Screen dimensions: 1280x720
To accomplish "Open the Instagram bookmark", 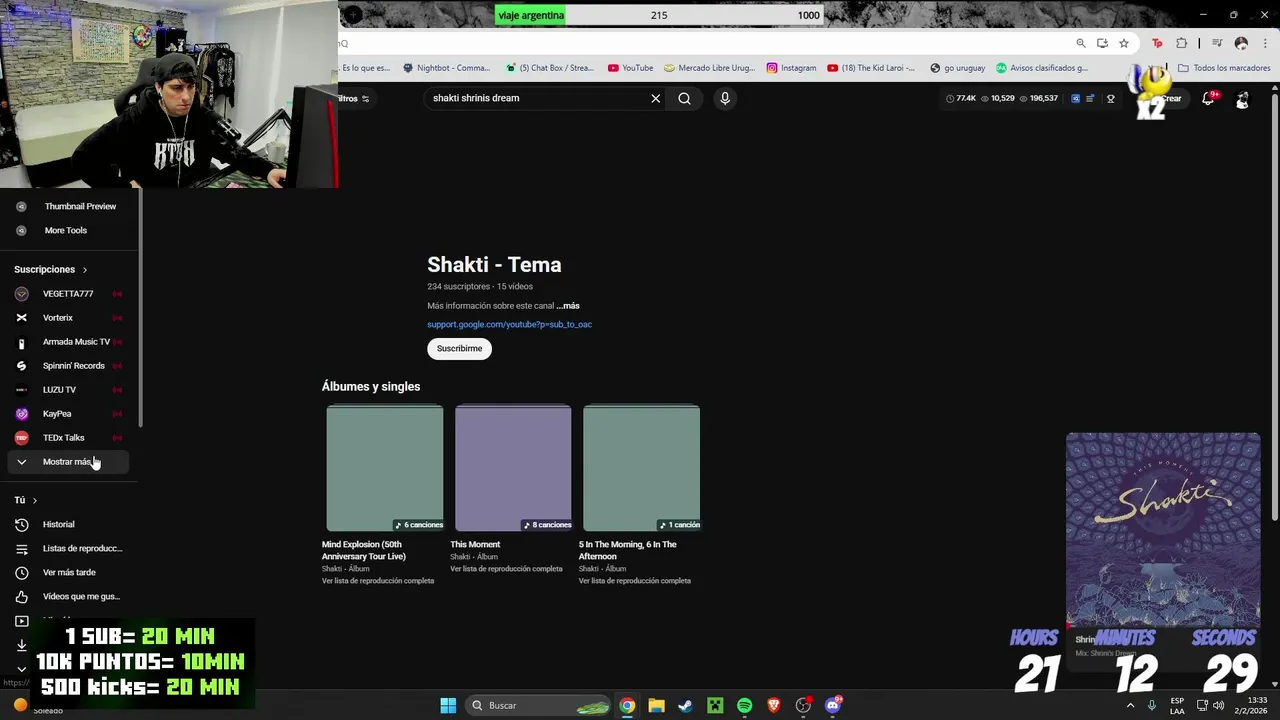I will (x=791, y=68).
